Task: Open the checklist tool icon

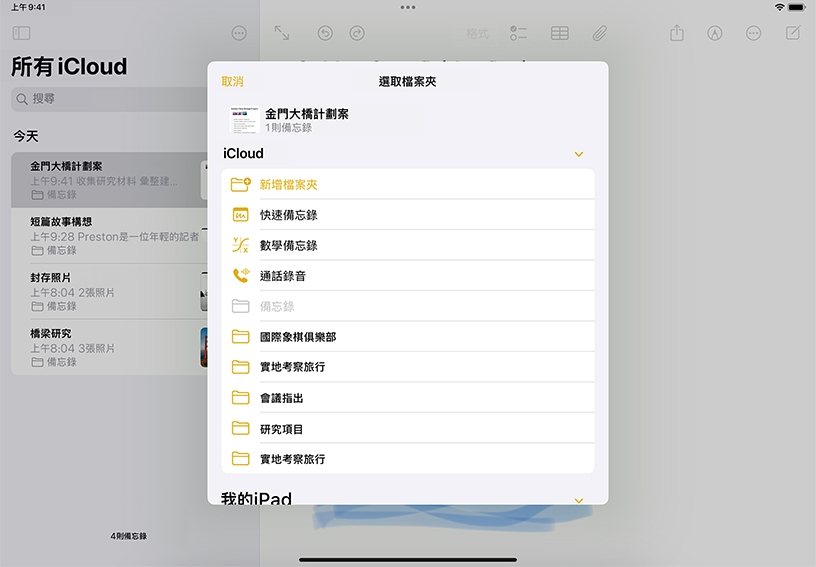Action: point(518,33)
